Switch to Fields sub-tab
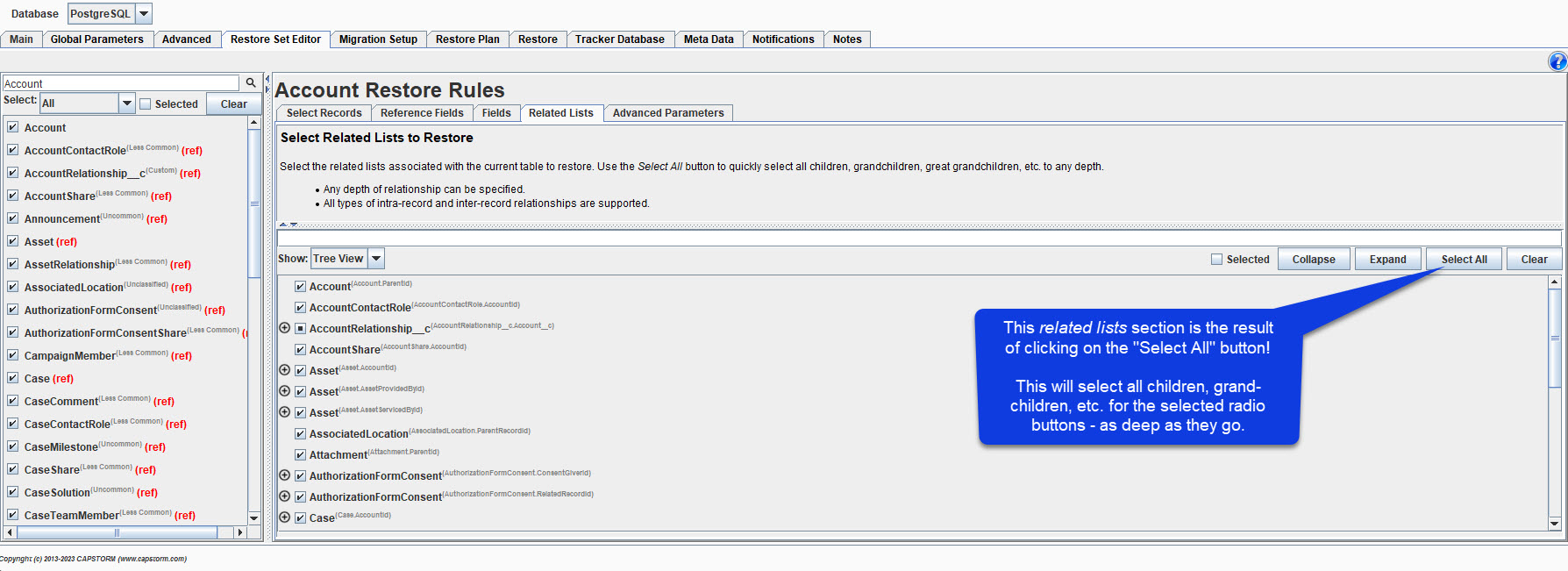1568x571 pixels. click(496, 113)
